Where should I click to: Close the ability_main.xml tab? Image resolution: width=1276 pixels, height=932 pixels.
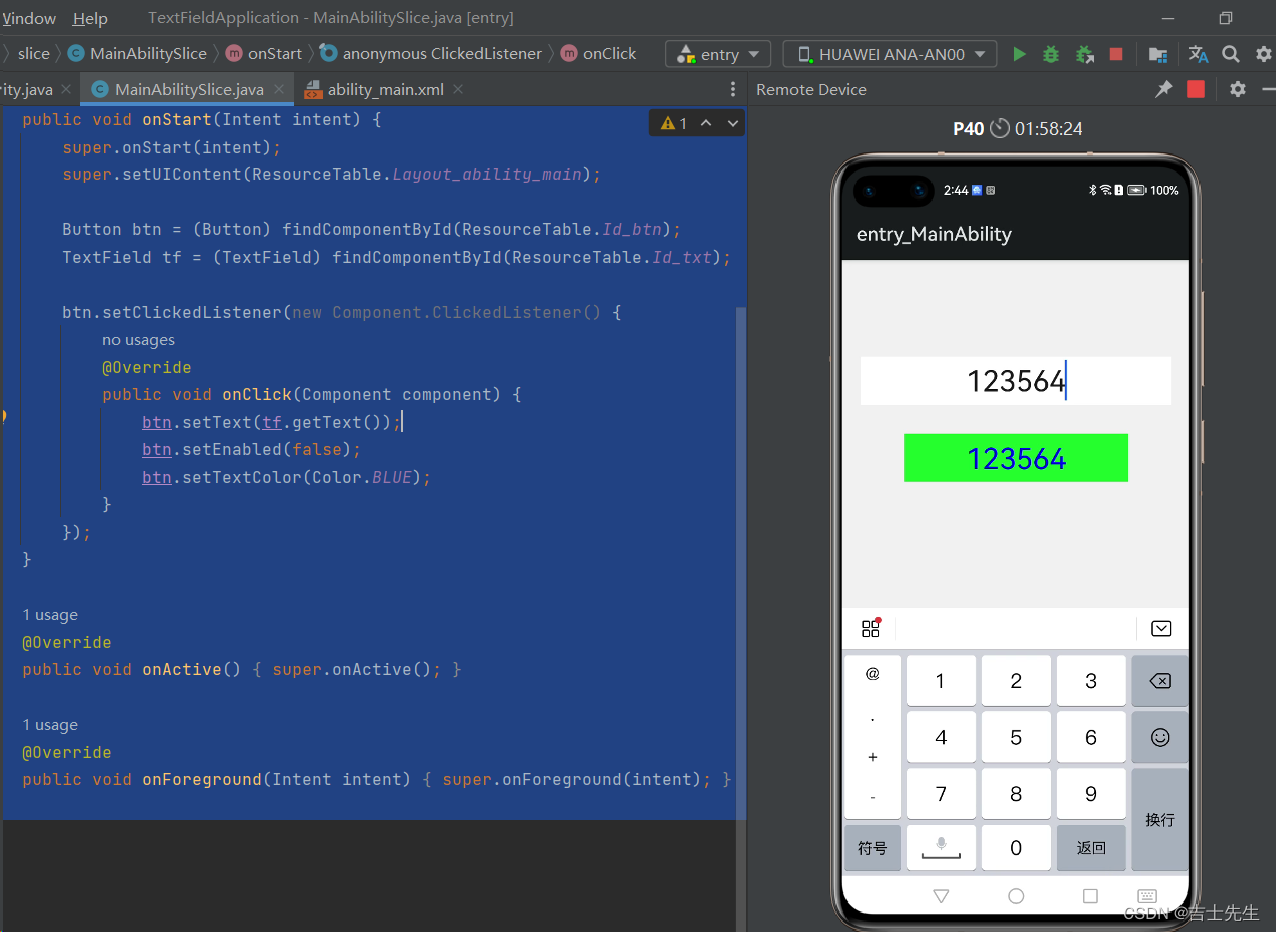[458, 89]
